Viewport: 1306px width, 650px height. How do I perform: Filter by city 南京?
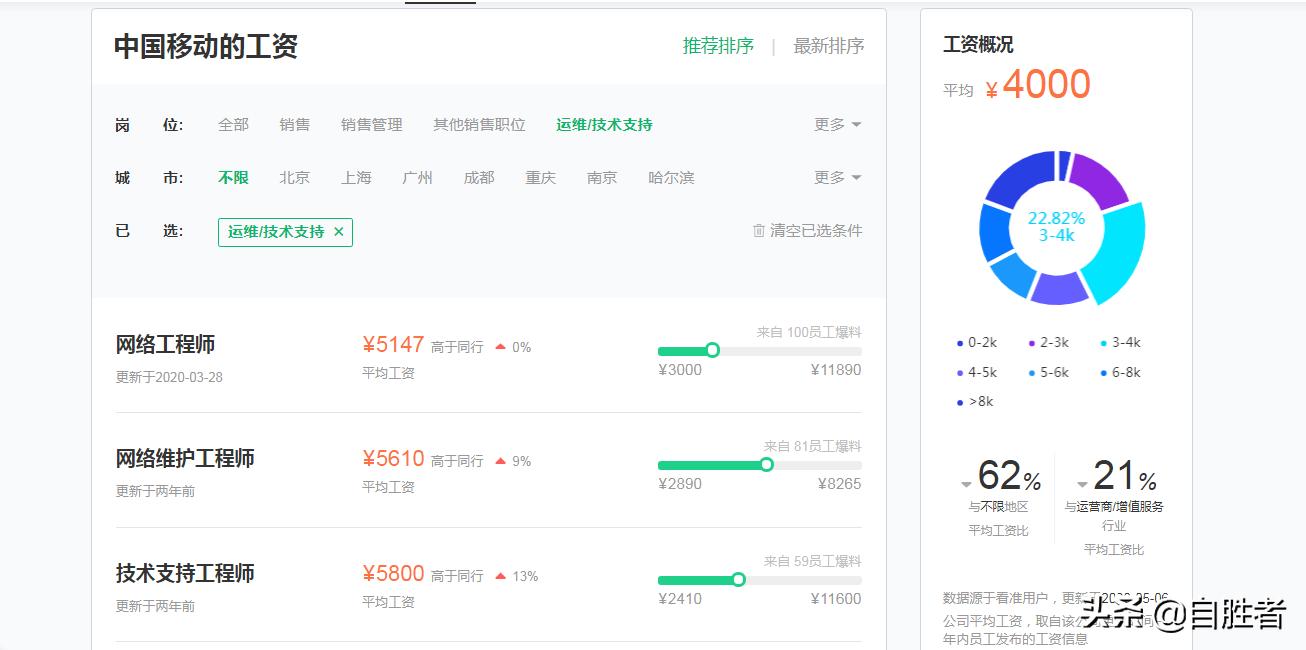[602, 178]
